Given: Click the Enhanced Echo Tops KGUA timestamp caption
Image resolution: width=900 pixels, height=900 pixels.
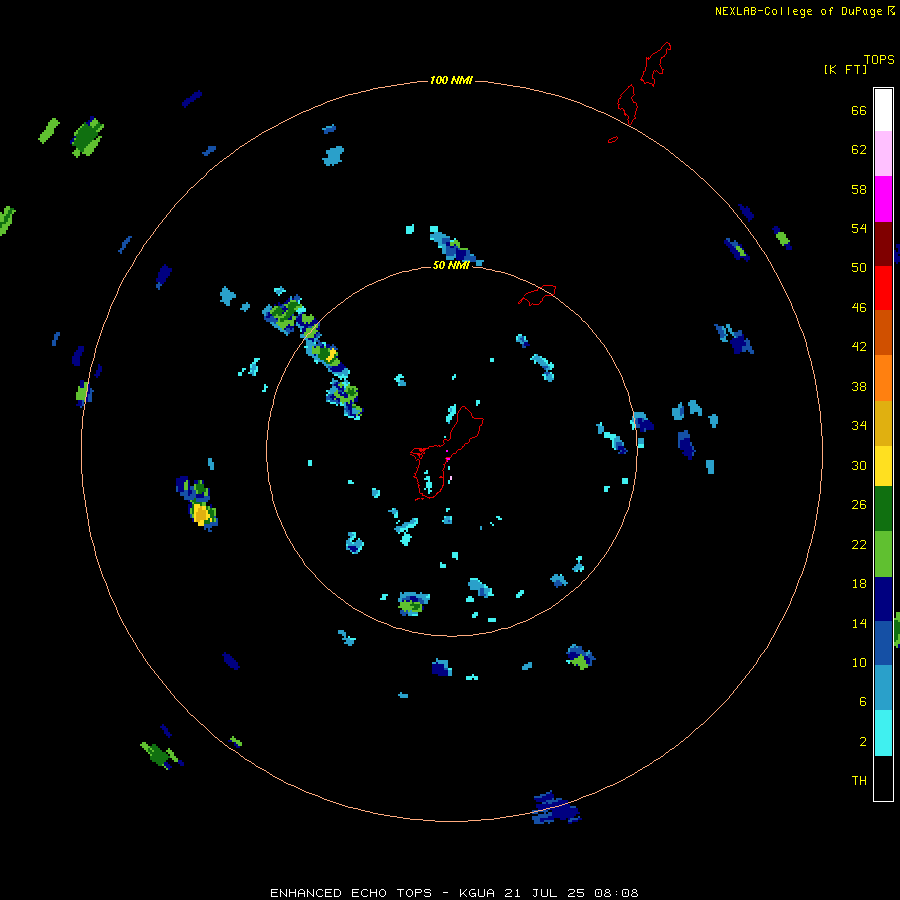Looking at the screenshot, I should (x=454, y=893).
